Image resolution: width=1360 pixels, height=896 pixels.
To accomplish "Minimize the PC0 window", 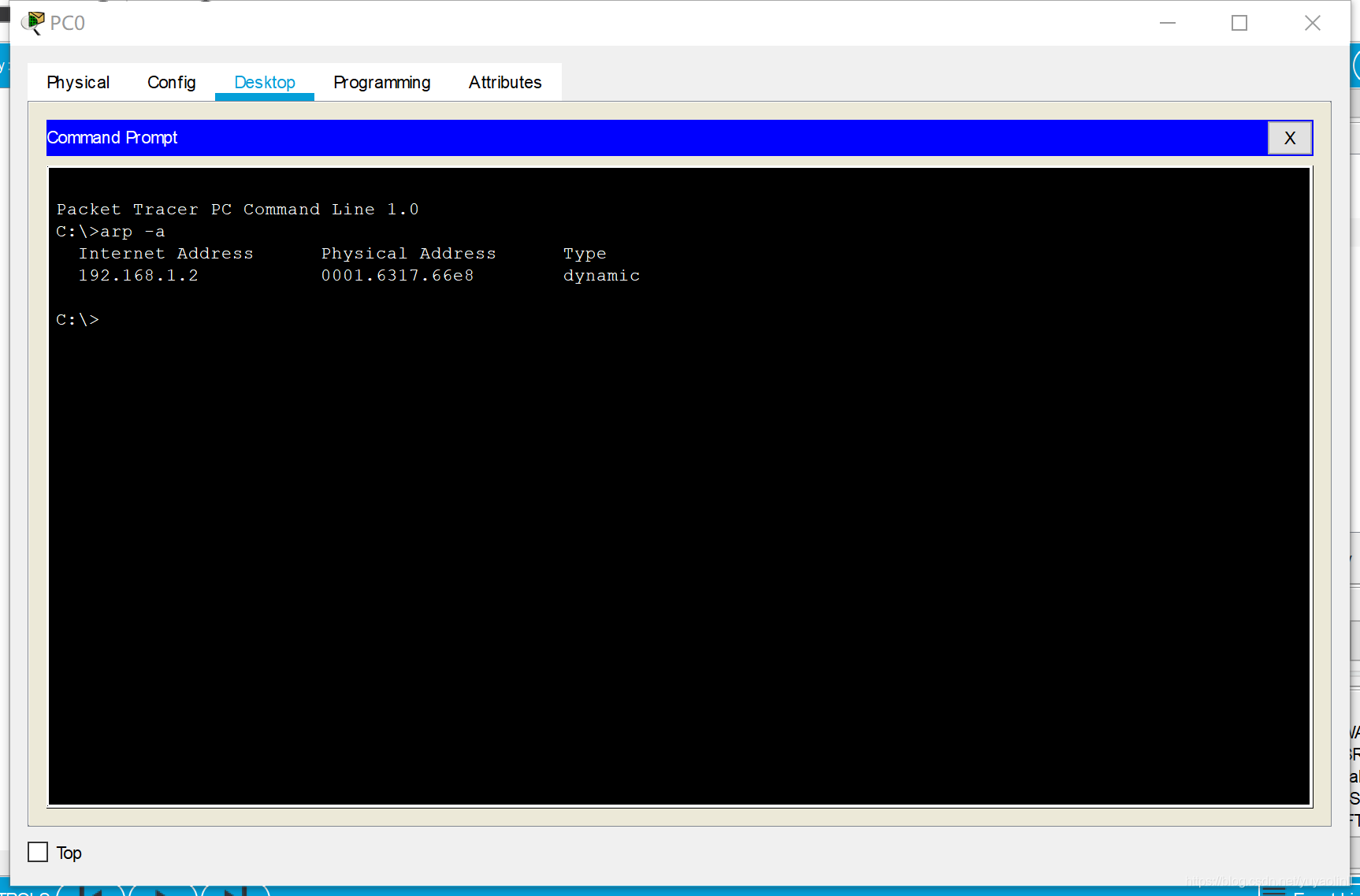I will click(x=1168, y=23).
